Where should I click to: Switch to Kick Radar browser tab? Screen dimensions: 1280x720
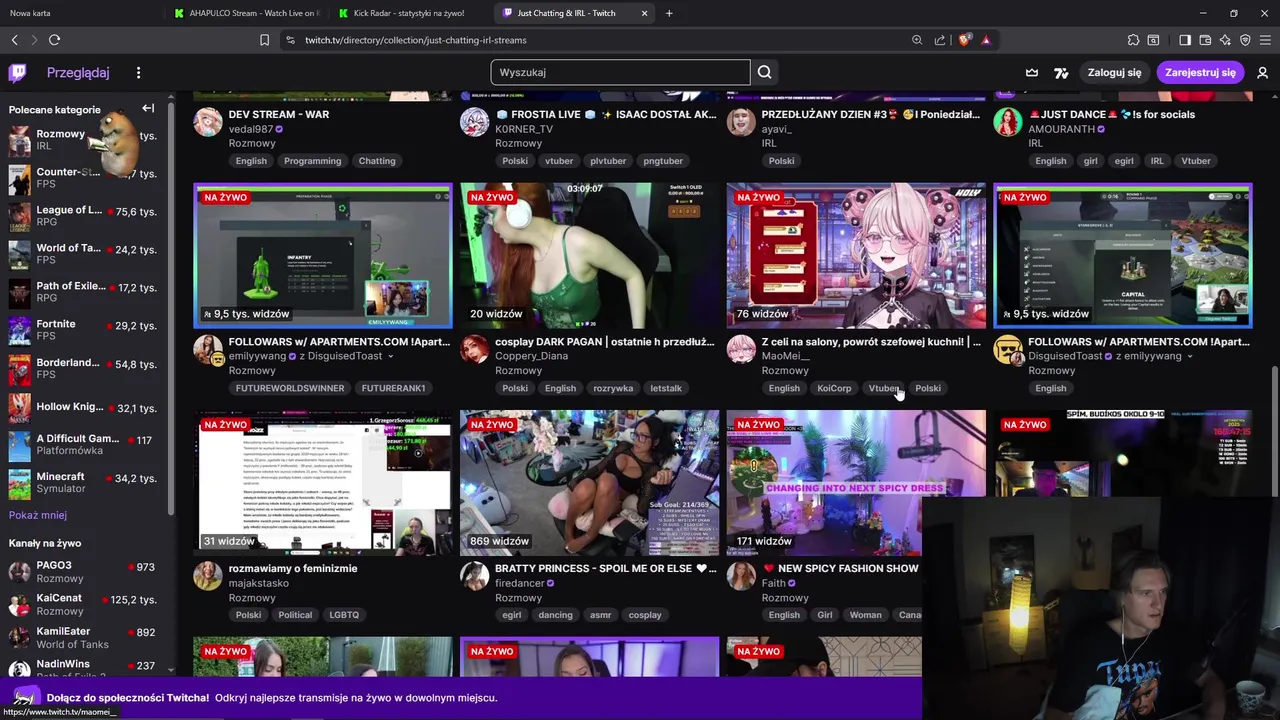coord(408,13)
